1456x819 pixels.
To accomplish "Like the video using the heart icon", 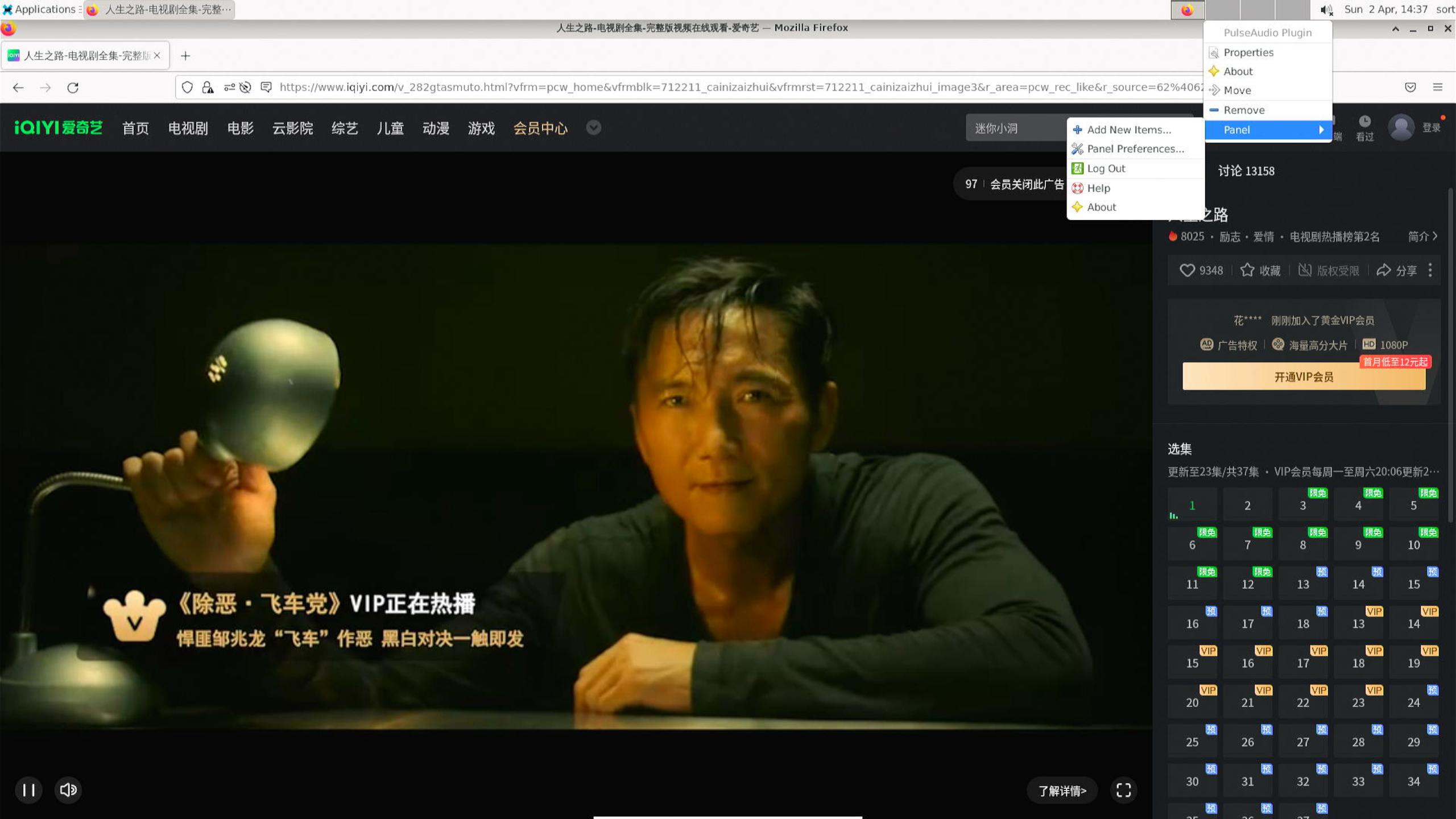I will point(1188,270).
